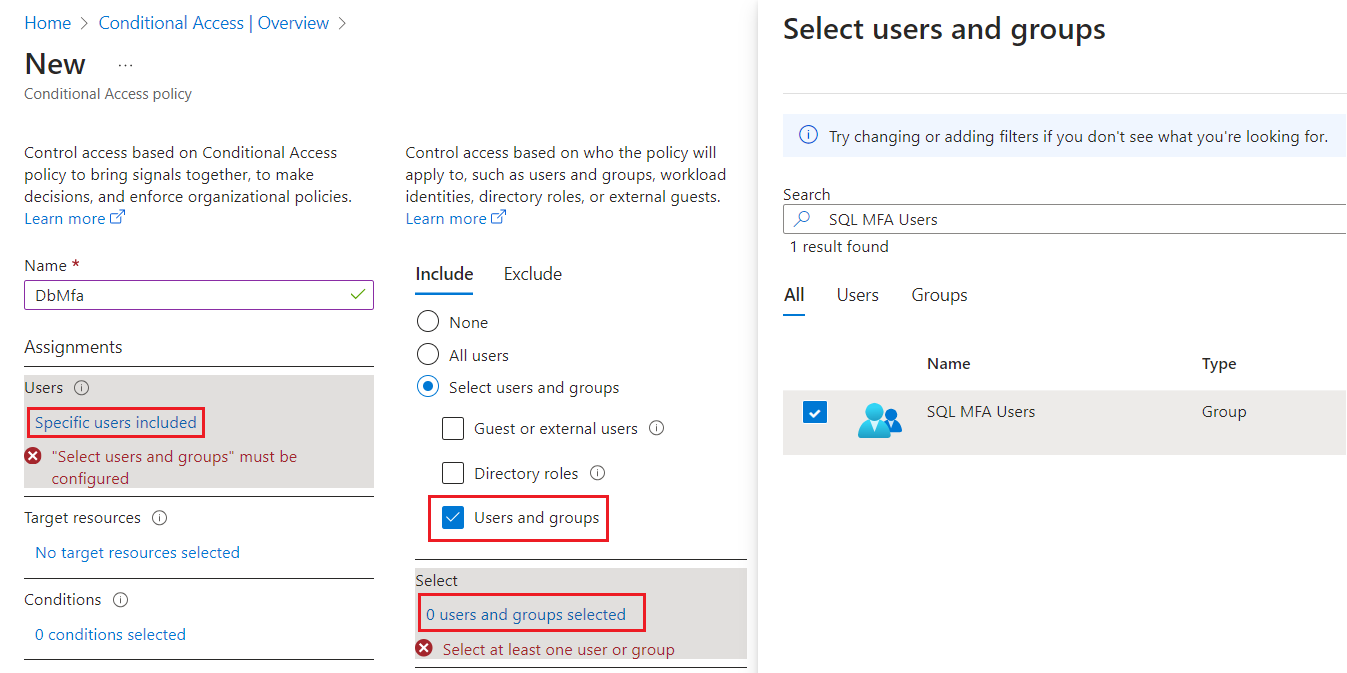Select the None radio button
Image resolution: width=1347 pixels, height=673 pixels.
[428, 322]
